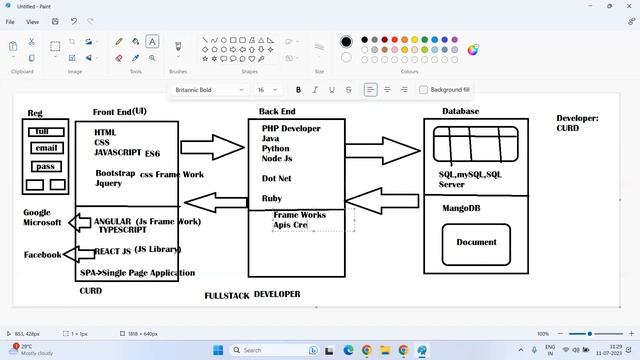
Task: Open the shape fill dropdown
Action: coord(292,58)
